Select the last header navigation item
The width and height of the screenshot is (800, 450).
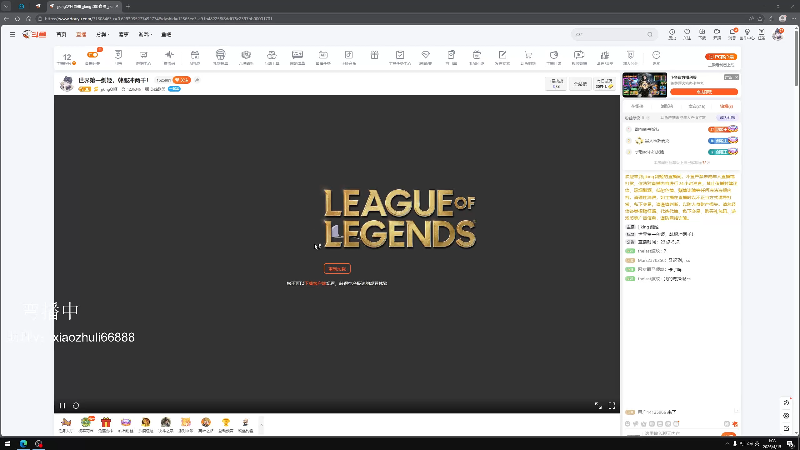166,34
